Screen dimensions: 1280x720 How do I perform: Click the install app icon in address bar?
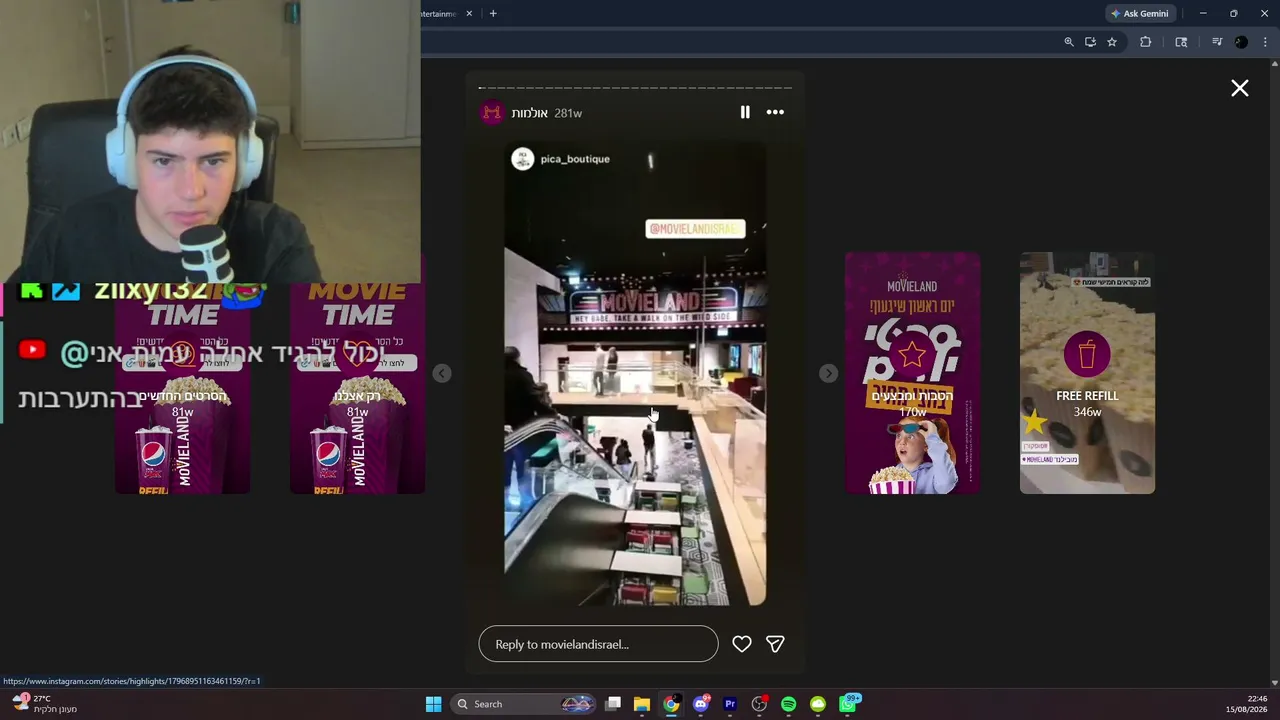pyautogui.click(x=1090, y=42)
